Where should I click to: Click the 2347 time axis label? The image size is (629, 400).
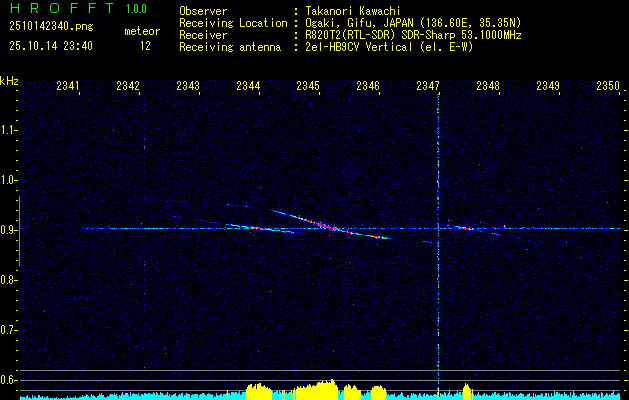pos(428,85)
